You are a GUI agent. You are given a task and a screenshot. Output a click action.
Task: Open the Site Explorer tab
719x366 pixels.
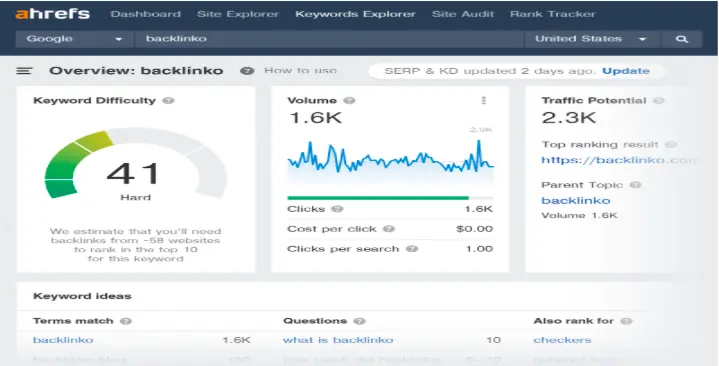pyautogui.click(x=238, y=14)
